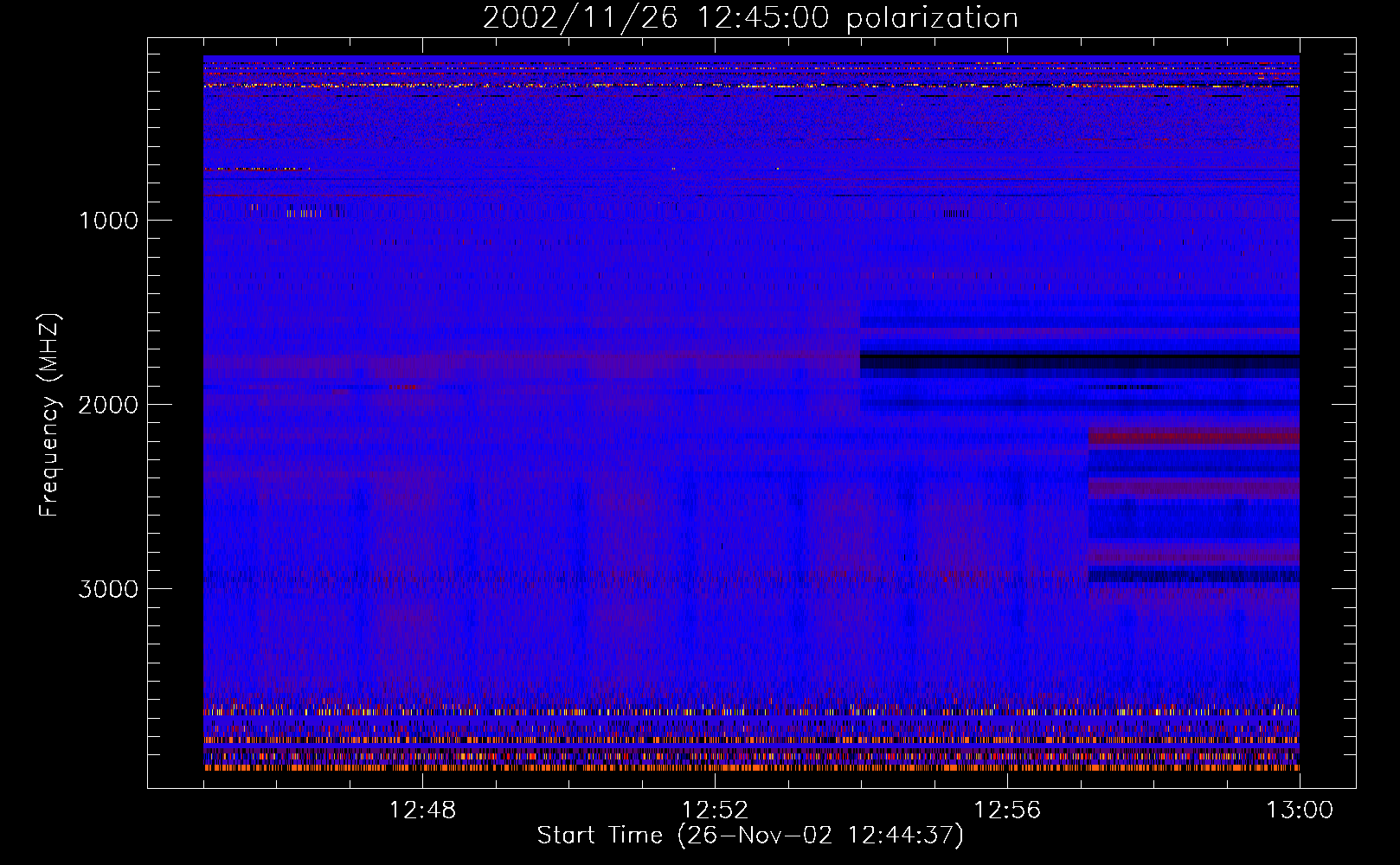Click the 13:00 time axis label

pyautogui.click(x=1300, y=811)
